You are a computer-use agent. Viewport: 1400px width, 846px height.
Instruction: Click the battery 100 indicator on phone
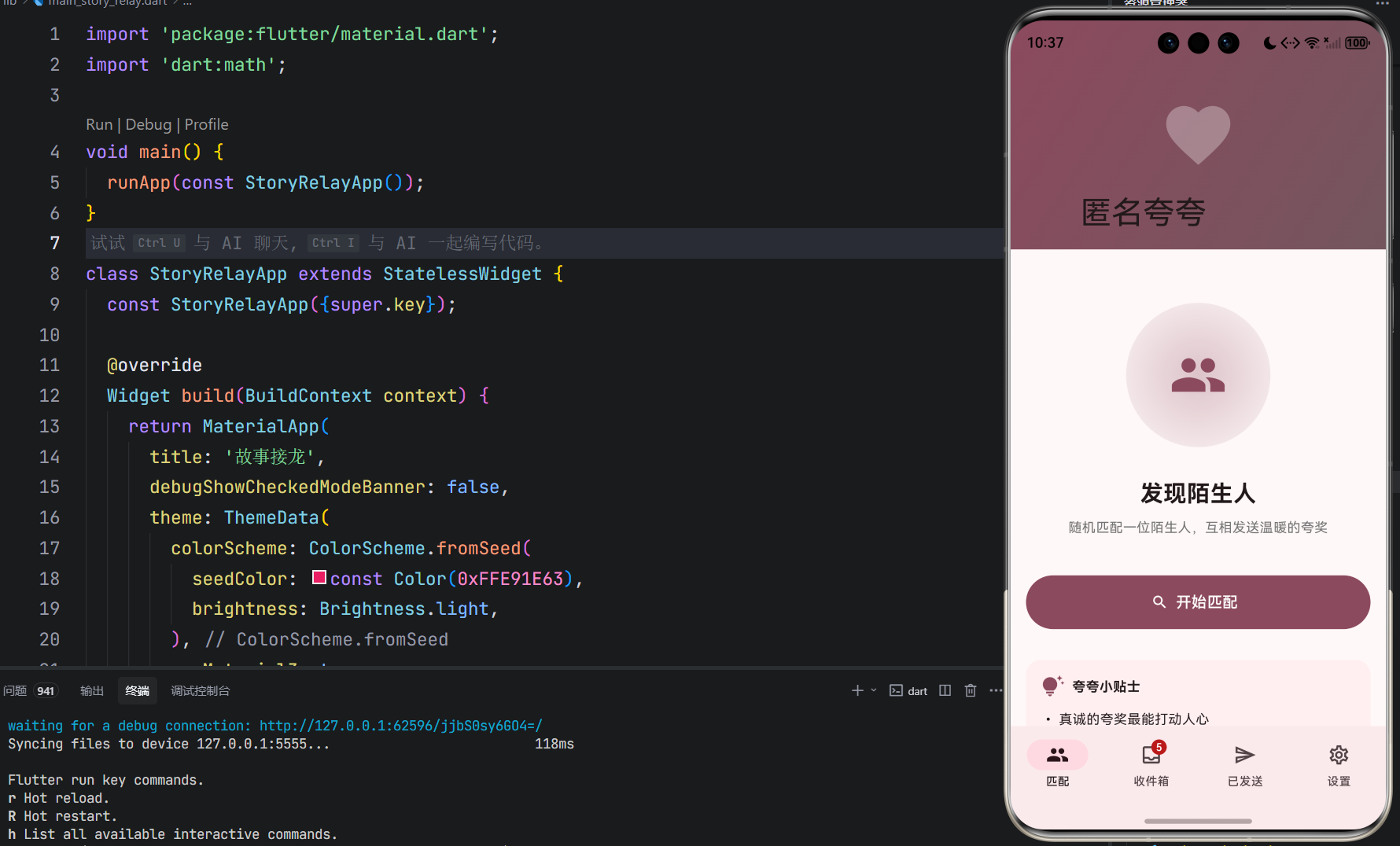tap(1357, 43)
